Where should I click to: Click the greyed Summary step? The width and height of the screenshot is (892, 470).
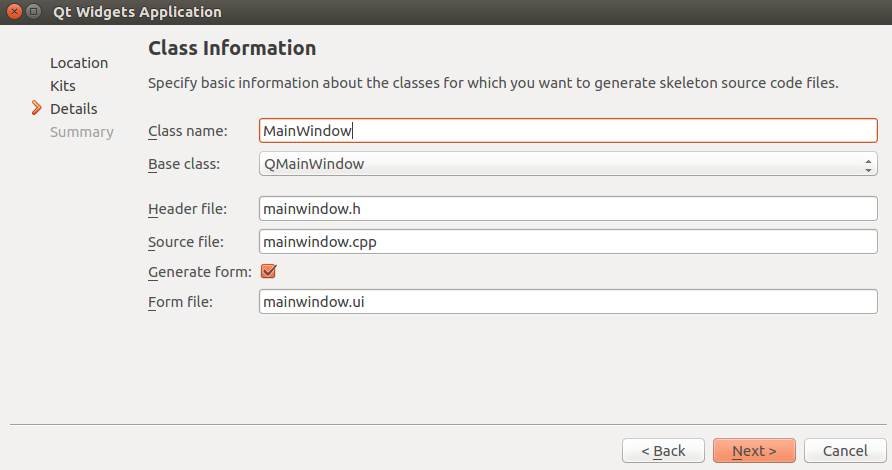pyautogui.click(x=81, y=132)
